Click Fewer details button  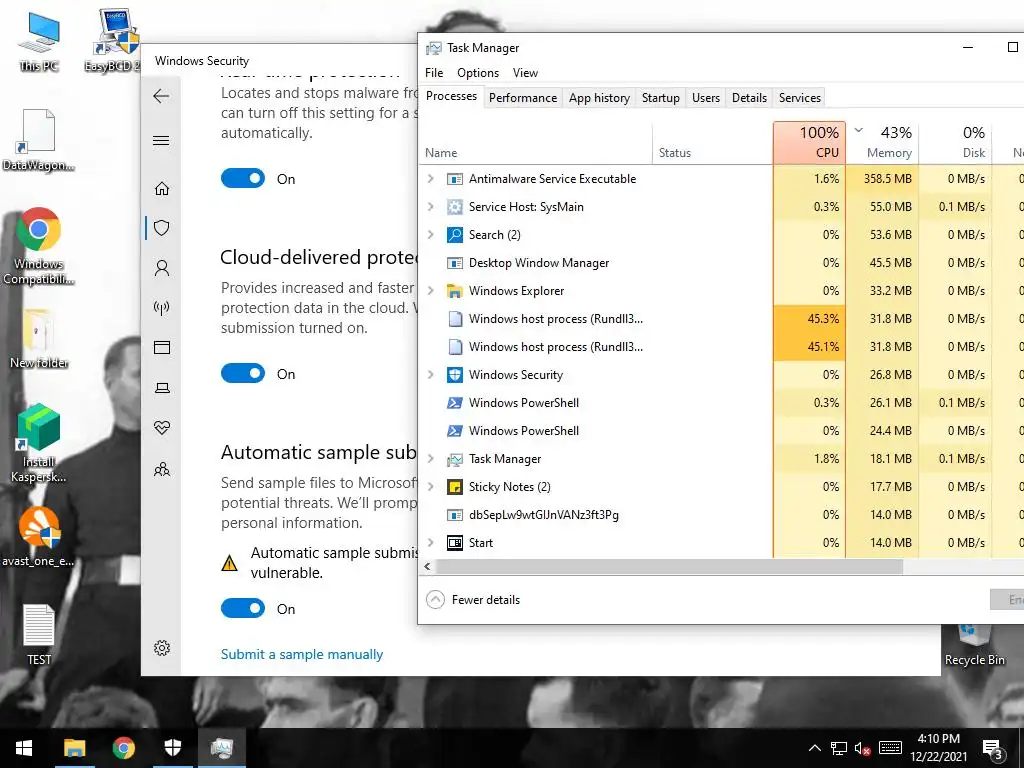tap(473, 600)
